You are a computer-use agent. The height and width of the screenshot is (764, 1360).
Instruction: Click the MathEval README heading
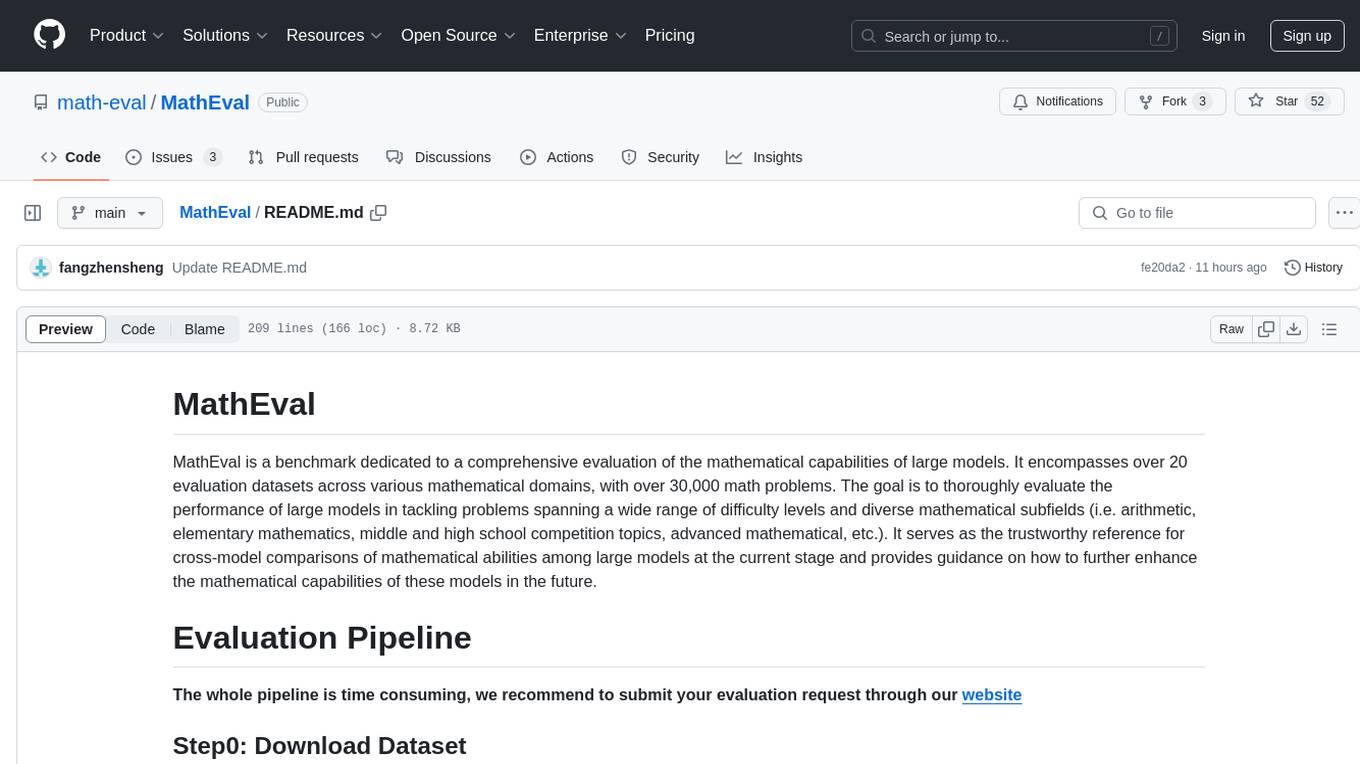(x=244, y=404)
